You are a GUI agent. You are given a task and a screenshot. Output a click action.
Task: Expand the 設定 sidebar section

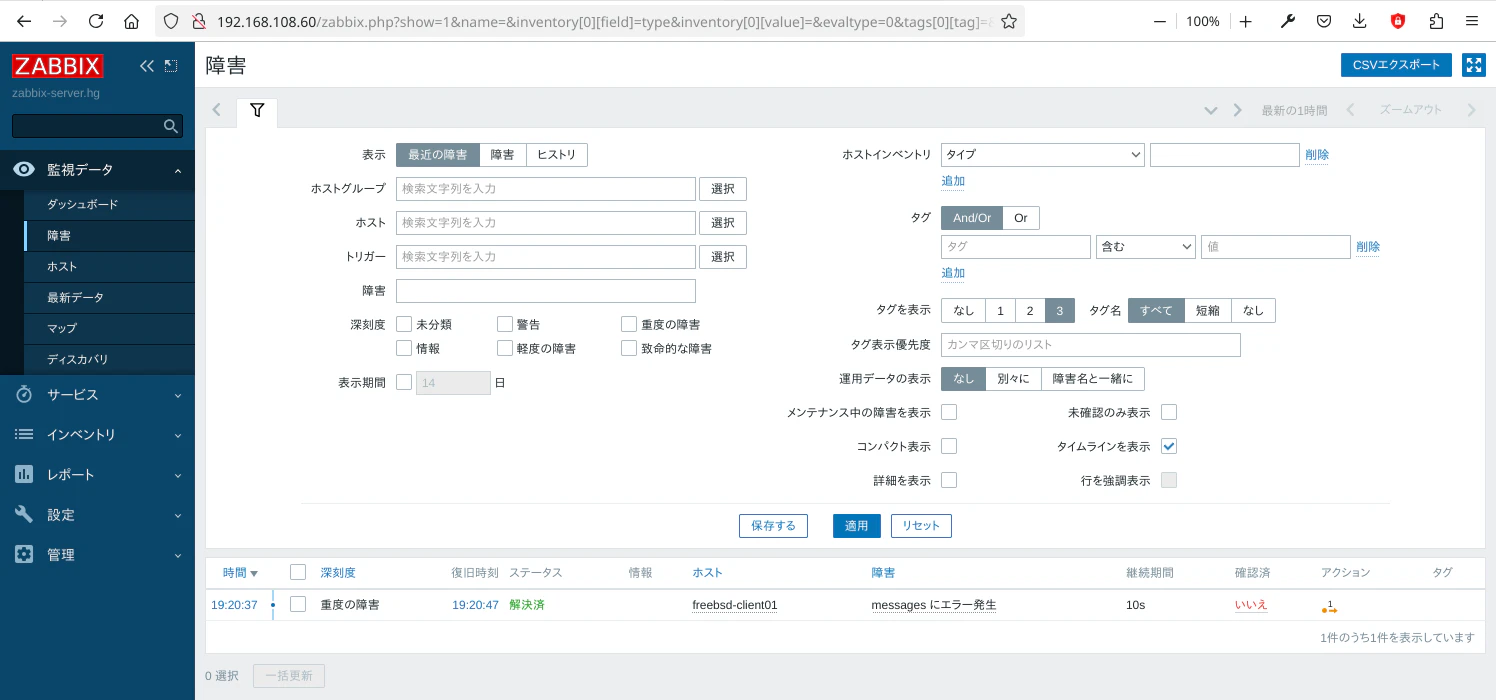coord(97,515)
